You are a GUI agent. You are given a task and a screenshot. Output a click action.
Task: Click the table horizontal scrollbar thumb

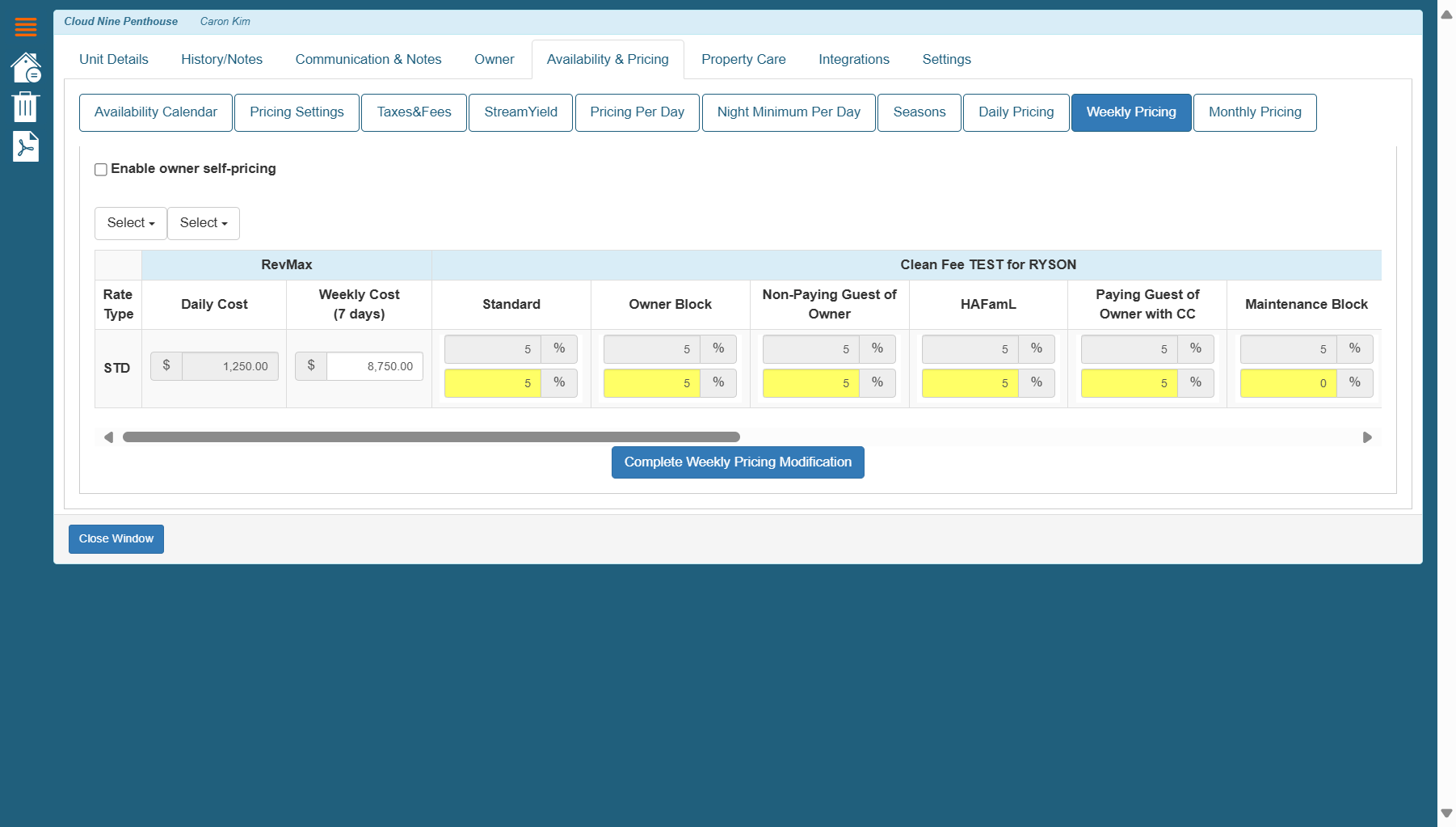431,437
